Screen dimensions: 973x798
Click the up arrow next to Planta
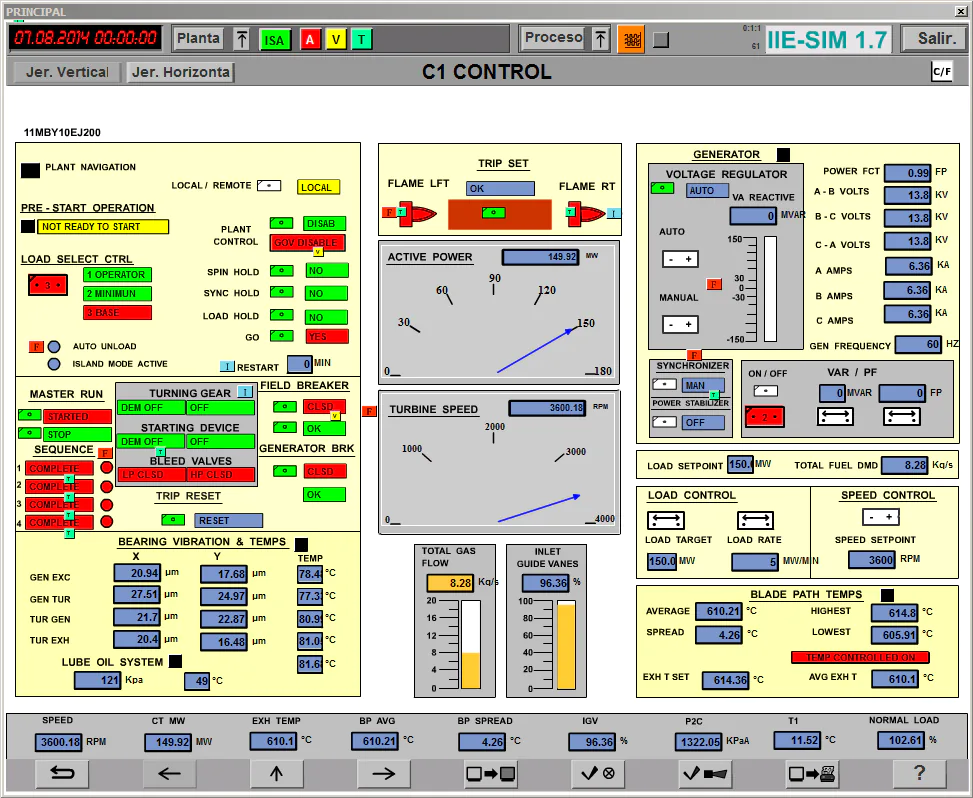(242, 39)
